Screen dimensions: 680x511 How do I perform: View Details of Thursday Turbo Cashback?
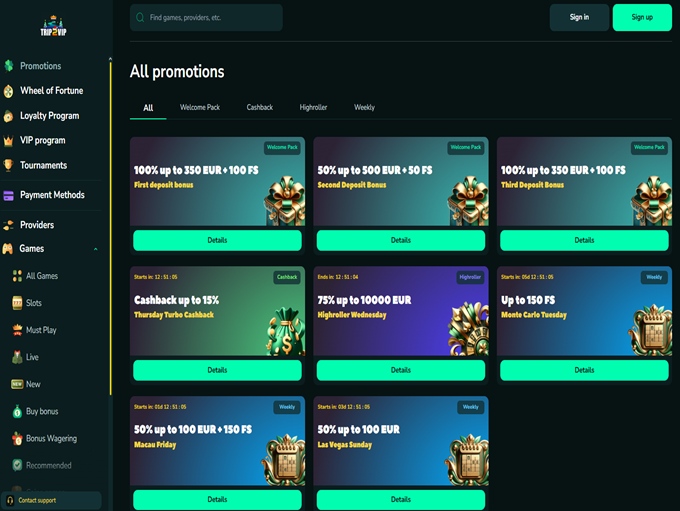coord(217,370)
